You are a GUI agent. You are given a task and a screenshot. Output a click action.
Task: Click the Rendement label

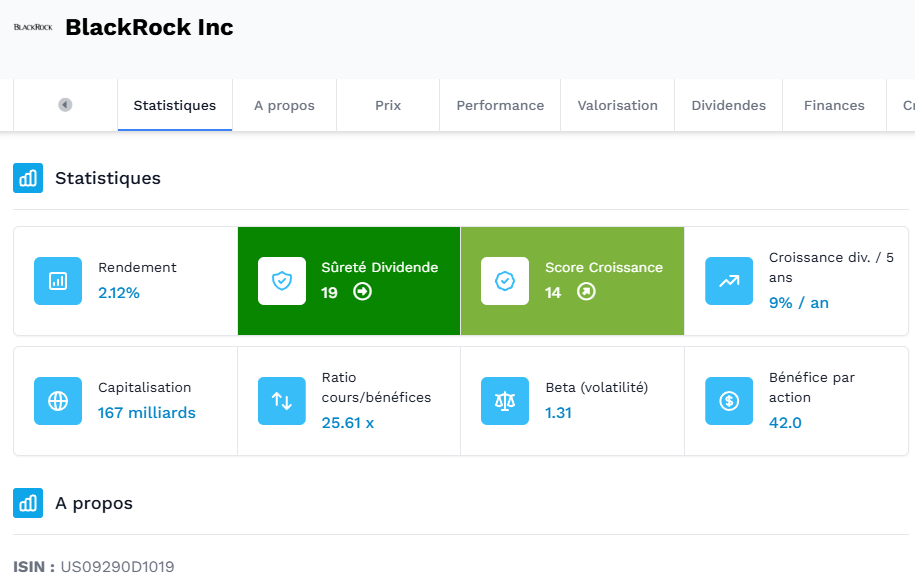[x=137, y=267]
